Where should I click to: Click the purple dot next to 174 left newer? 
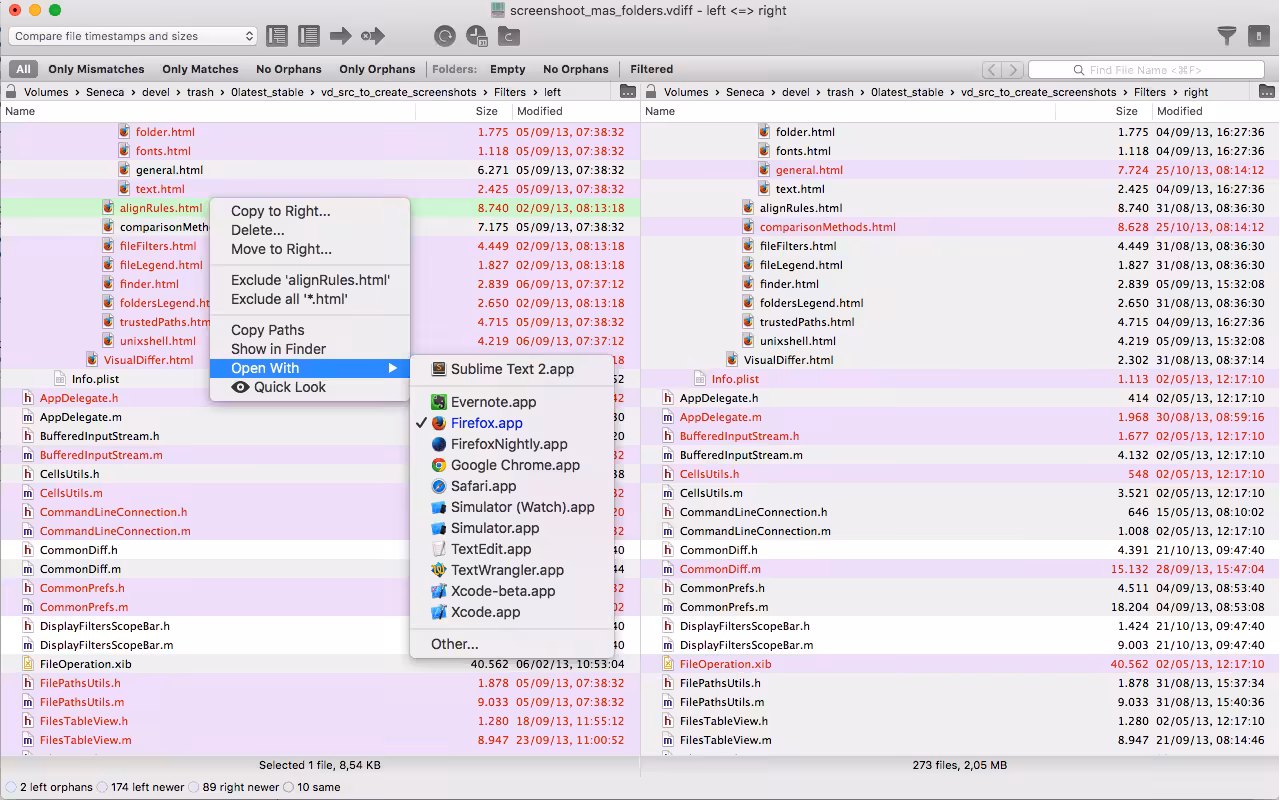pos(101,787)
